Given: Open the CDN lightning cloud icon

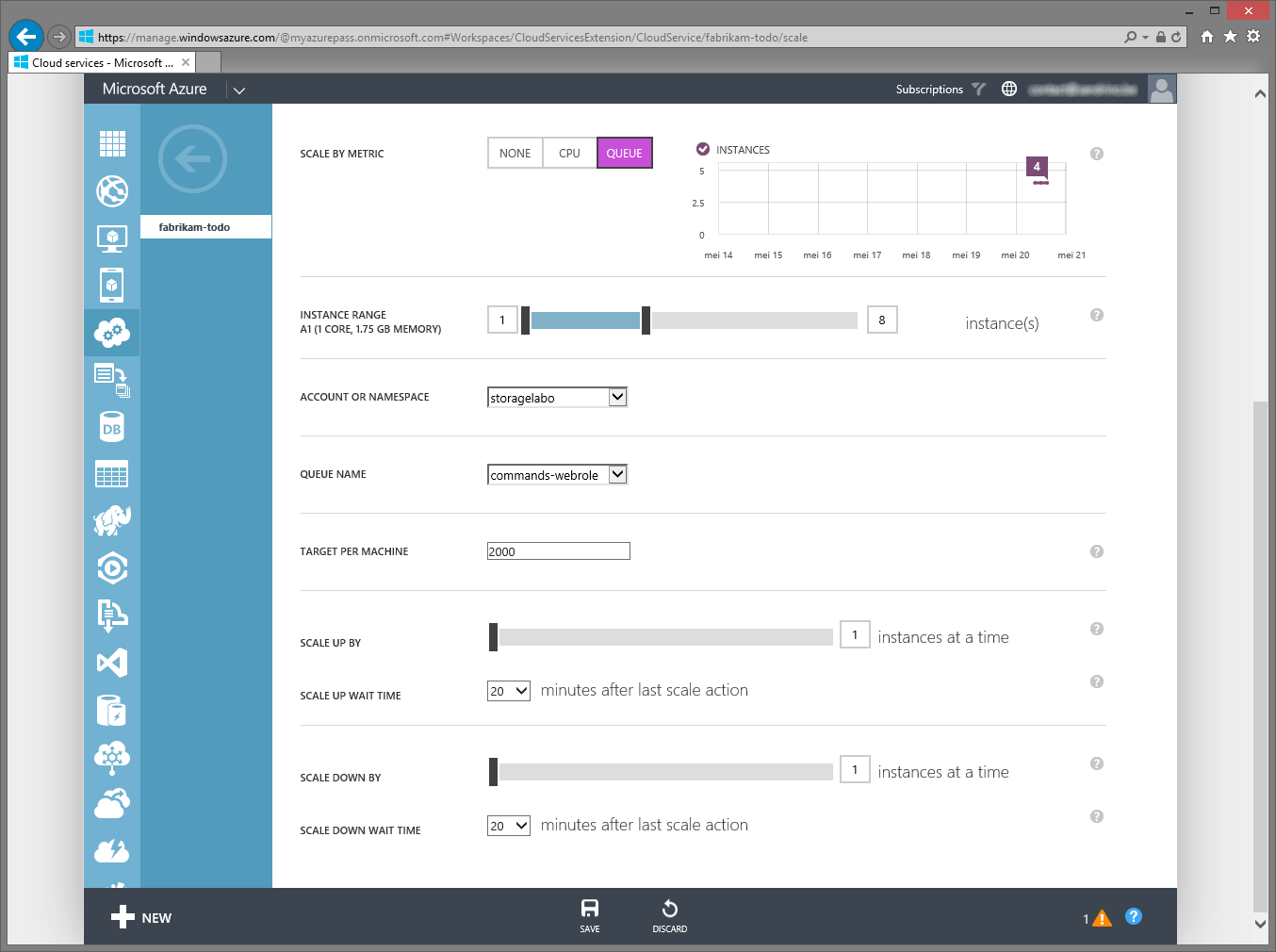Looking at the screenshot, I should click(x=112, y=850).
